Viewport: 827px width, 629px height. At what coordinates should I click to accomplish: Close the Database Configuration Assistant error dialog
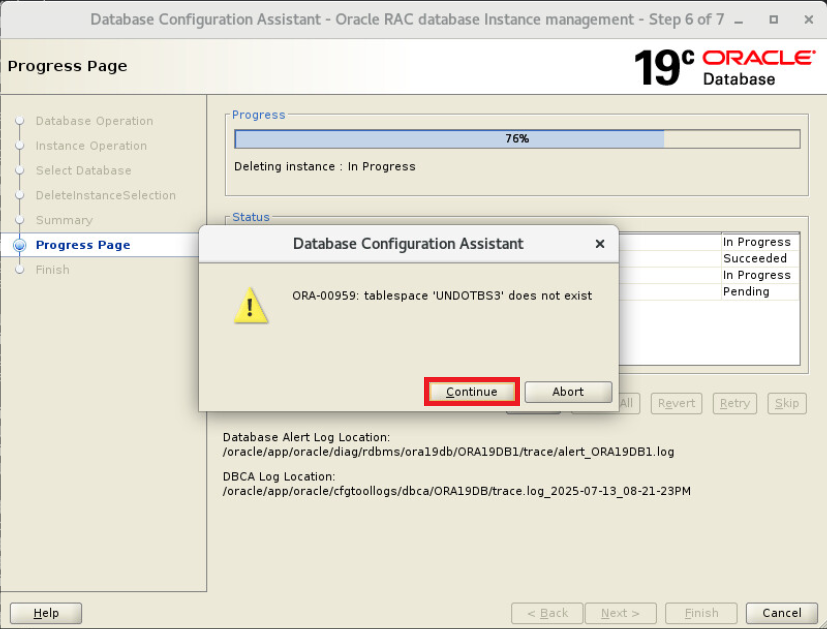(x=600, y=244)
